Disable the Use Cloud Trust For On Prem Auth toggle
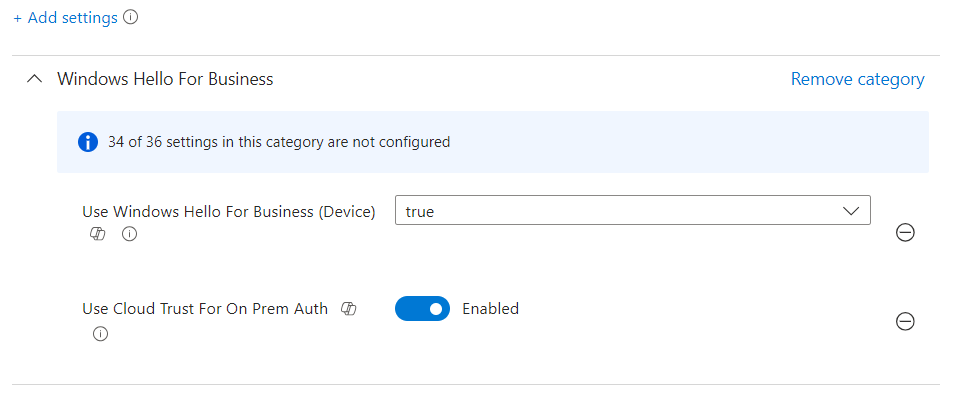960x407 pixels. (422, 308)
